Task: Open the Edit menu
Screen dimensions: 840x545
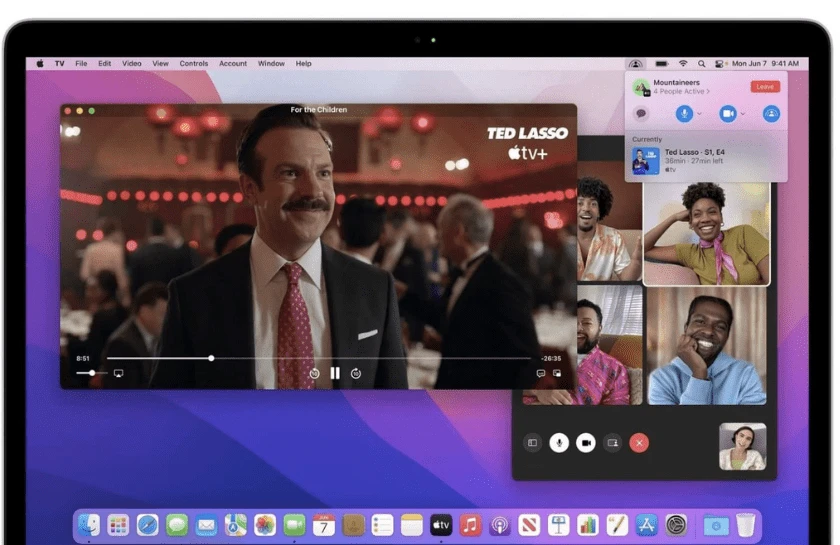Action: [104, 63]
